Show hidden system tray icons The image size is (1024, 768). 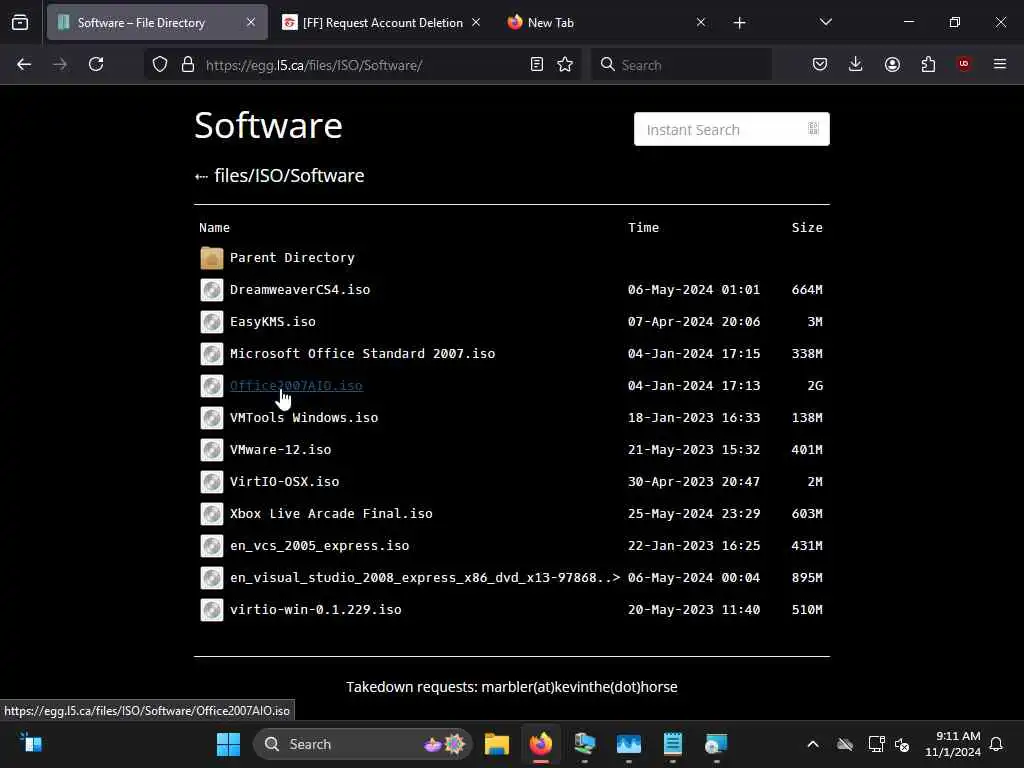(x=813, y=744)
